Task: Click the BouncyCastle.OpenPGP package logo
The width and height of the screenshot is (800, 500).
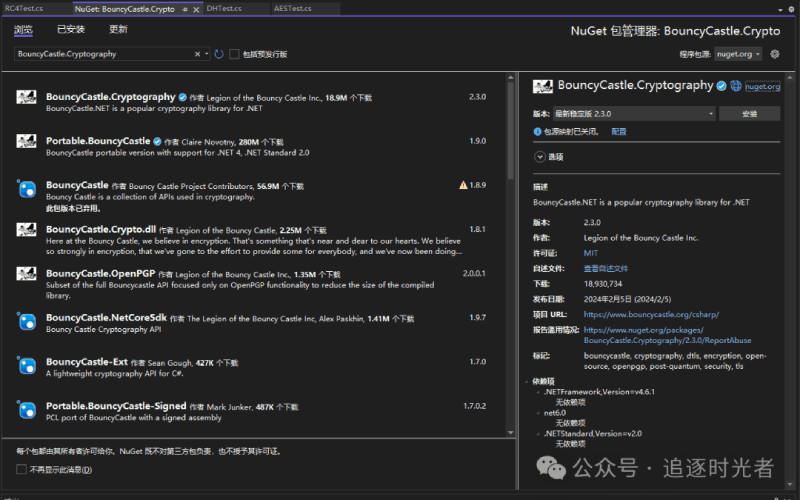Action: [26, 274]
